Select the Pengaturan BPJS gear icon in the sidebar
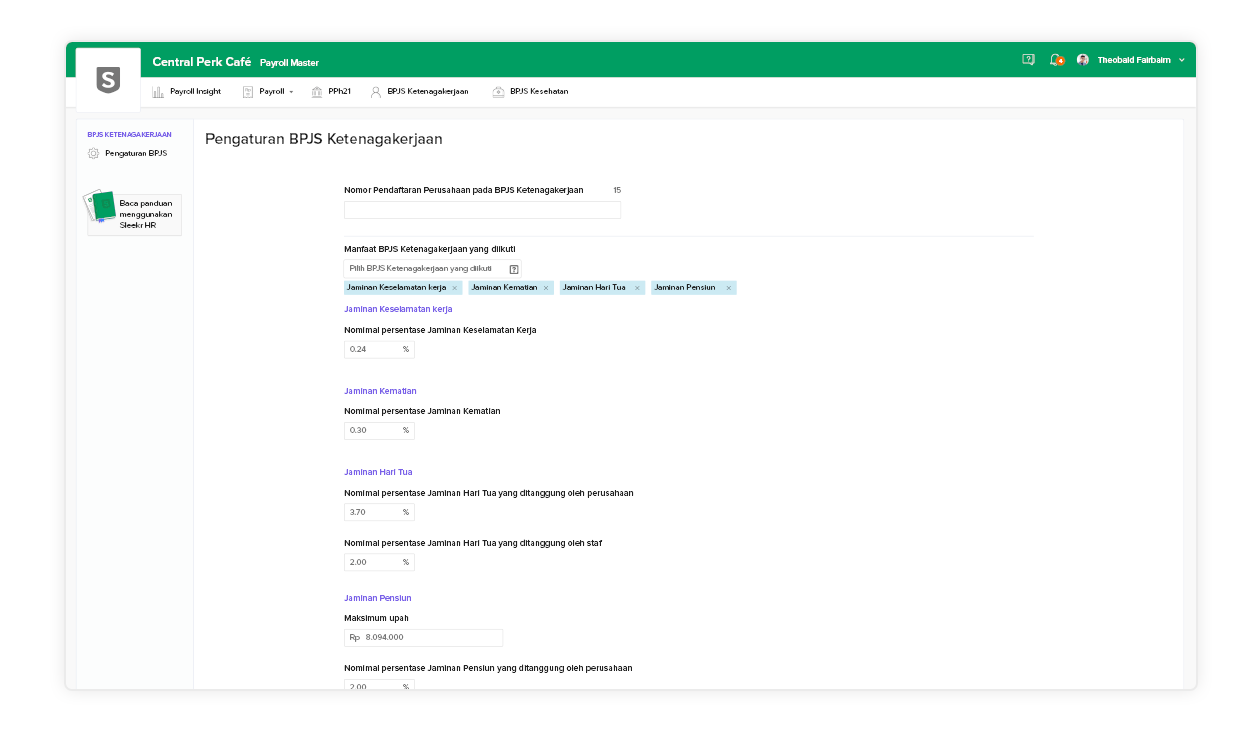This screenshot has height=730, width=1260. click(x=94, y=153)
